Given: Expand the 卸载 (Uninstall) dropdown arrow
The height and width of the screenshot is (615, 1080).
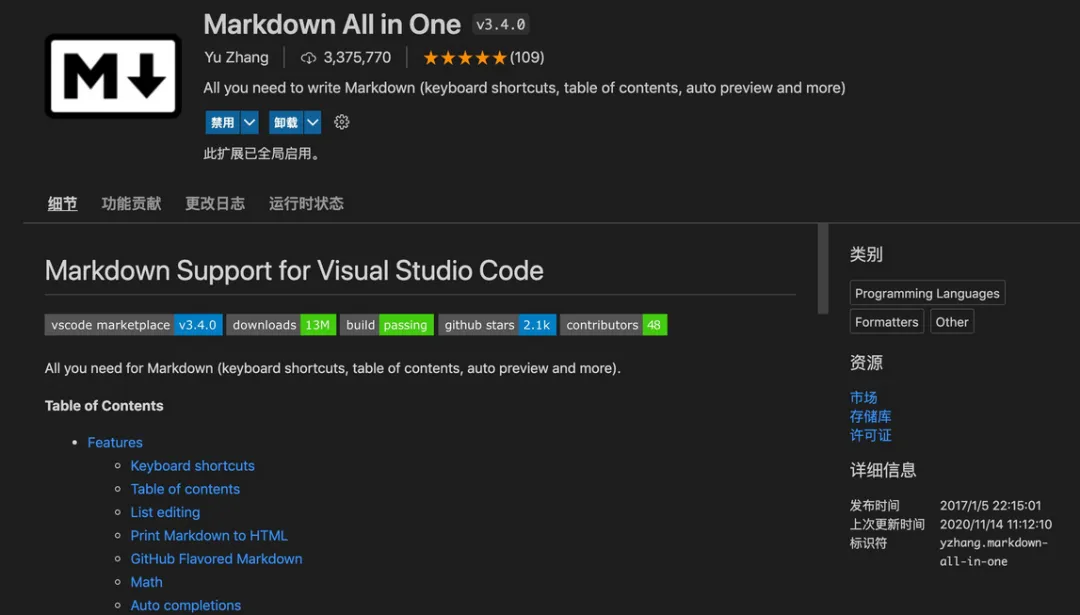Looking at the screenshot, I should pos(313,122).
